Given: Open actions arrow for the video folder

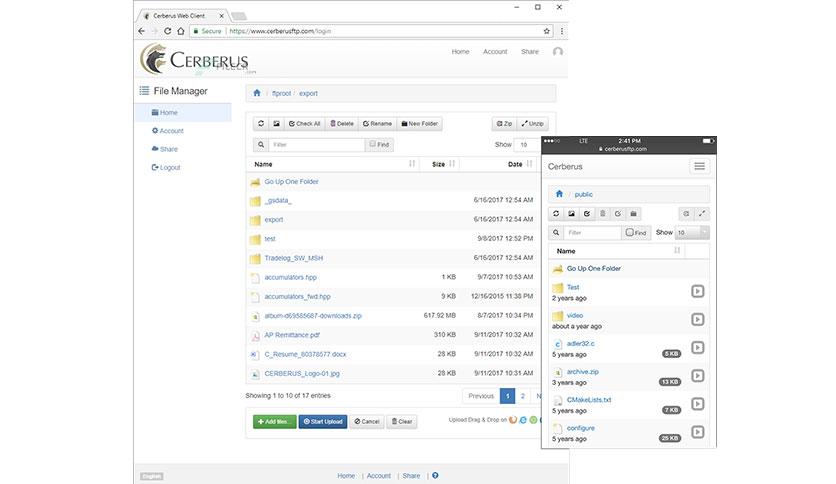Looking at the screenshot, I should point(697,319).
